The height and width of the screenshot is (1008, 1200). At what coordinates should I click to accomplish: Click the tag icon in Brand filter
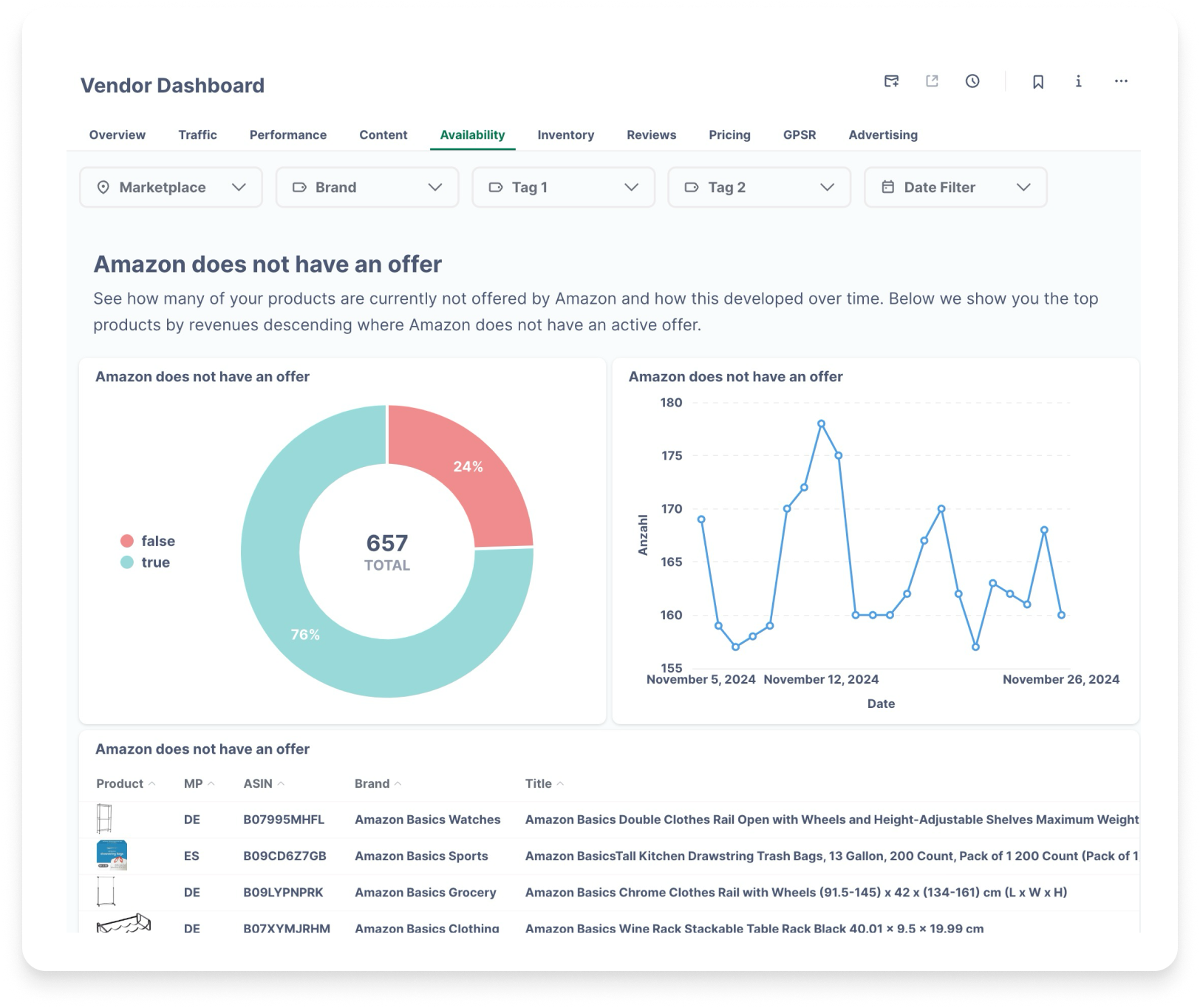pos(299,188)
